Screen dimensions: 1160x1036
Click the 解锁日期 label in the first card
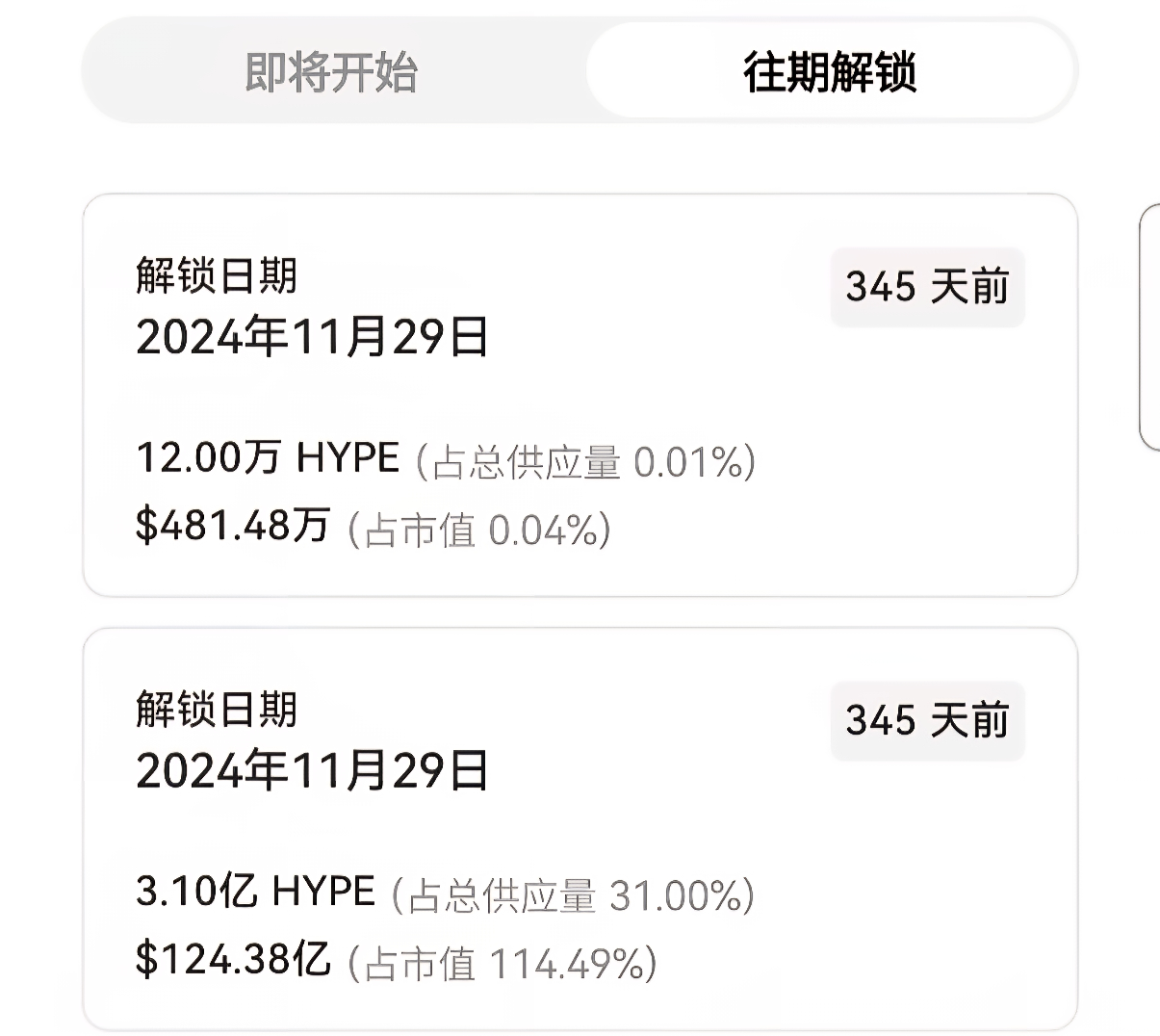[x=217, y=276]
